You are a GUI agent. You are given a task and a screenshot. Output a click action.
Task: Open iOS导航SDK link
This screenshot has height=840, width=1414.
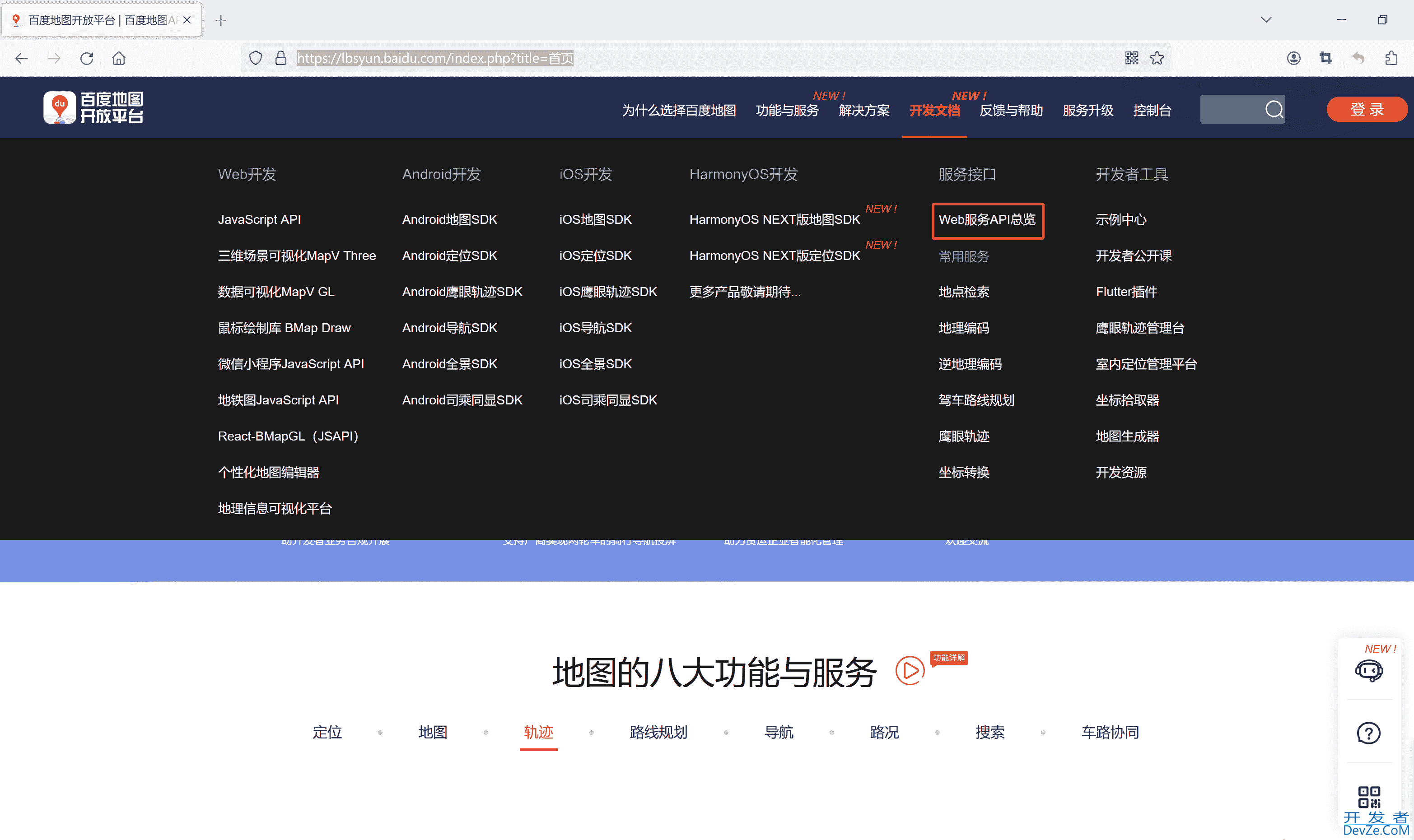pyautogui.click(x=595, y=328)
